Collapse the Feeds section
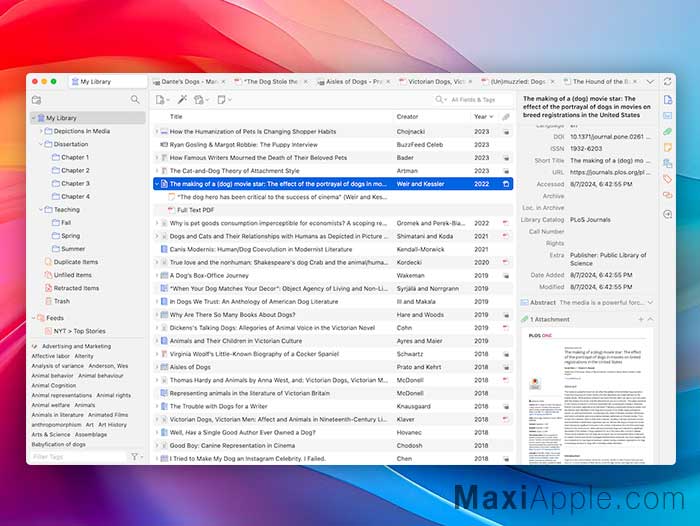Image resolution: width=700 pixels, height=526 pixels. [33, 318]
